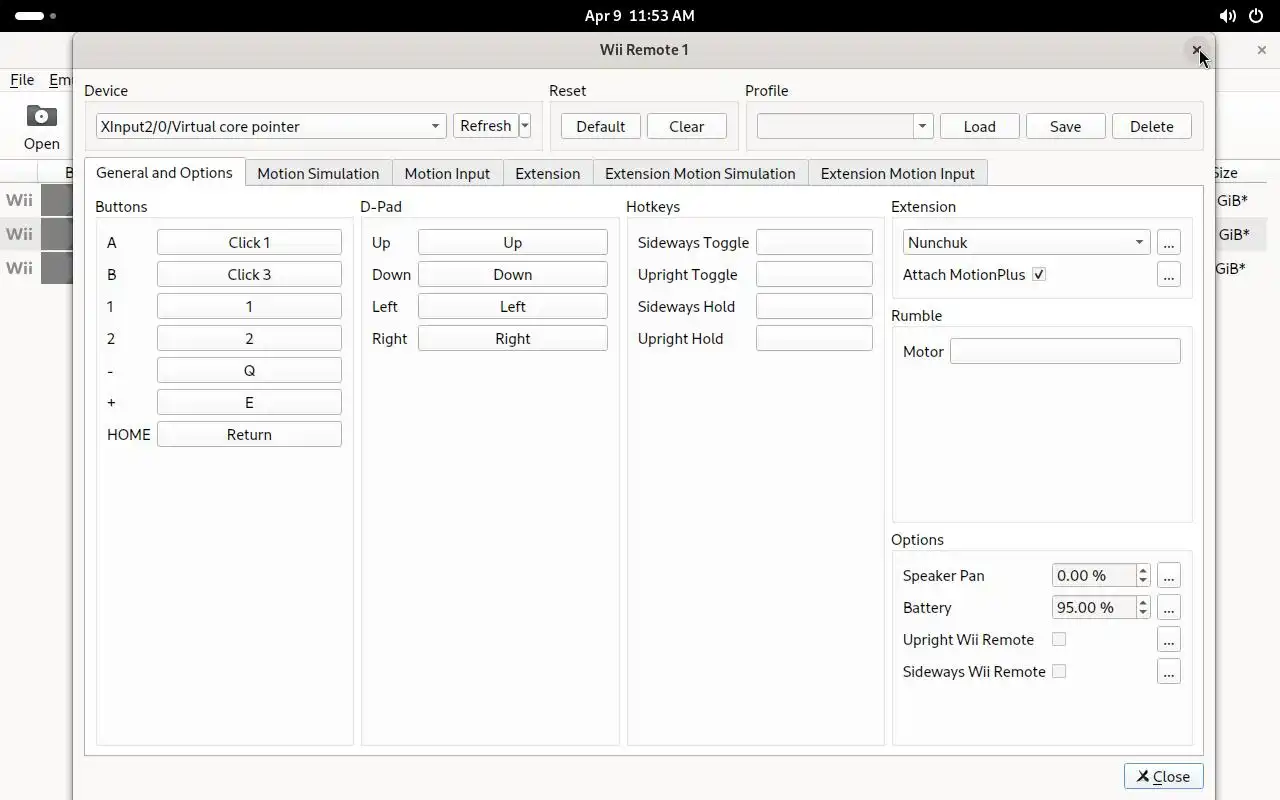Open the Extension Motion Input tab
Image resolution: width=1280 pixels, height=800 pixels.
coord(897,173)
